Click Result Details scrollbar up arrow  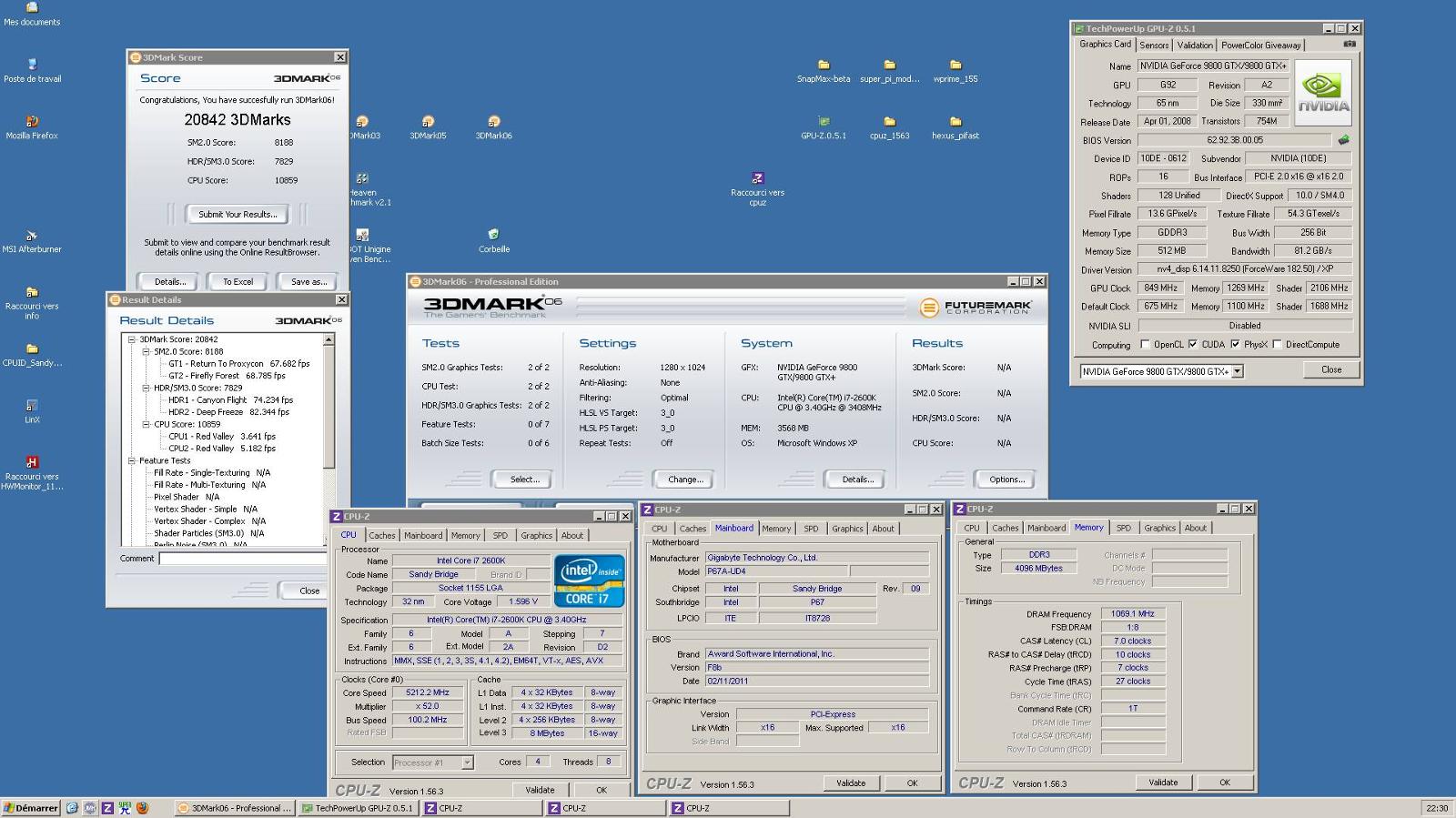tap(329, 339)
